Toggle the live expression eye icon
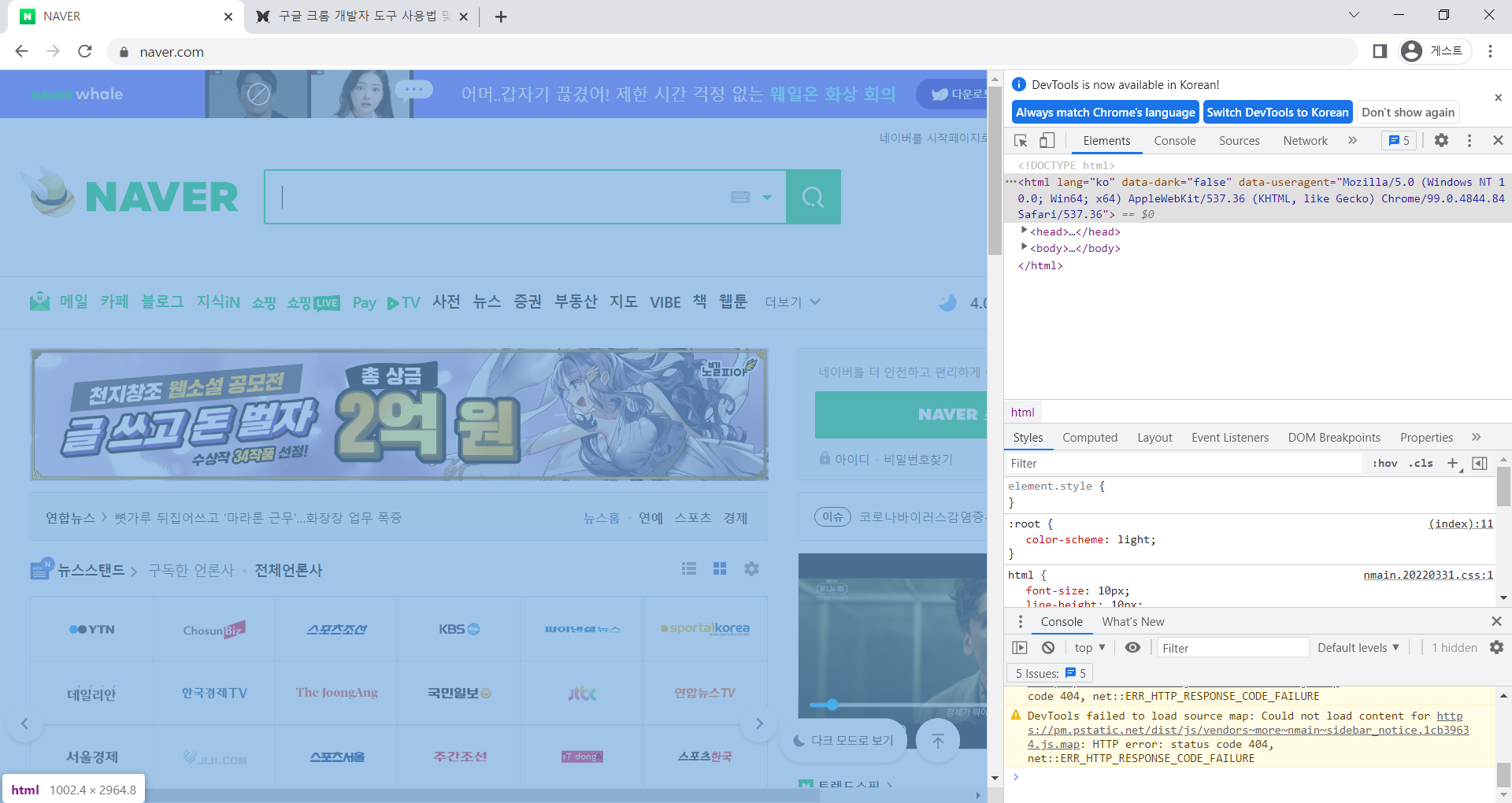Image resolution: width=1512 pixels, height=803 pixels. [1132, 647]
